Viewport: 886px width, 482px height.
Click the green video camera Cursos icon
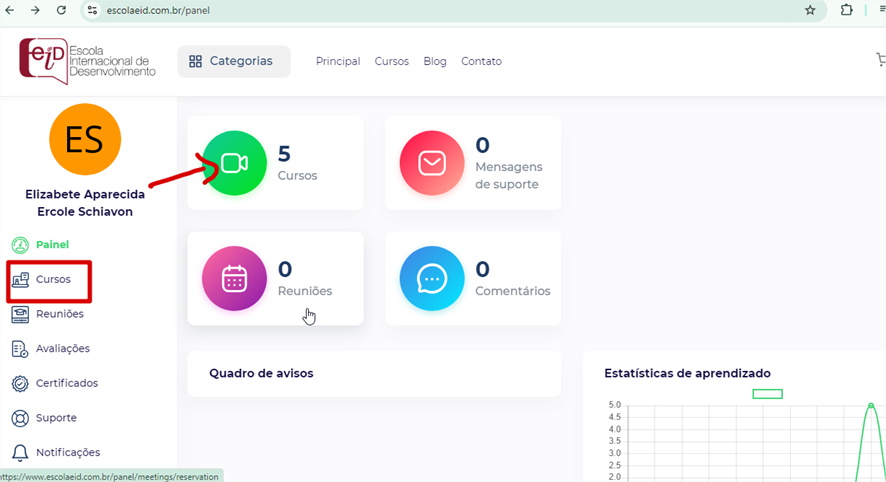(235, 164)
